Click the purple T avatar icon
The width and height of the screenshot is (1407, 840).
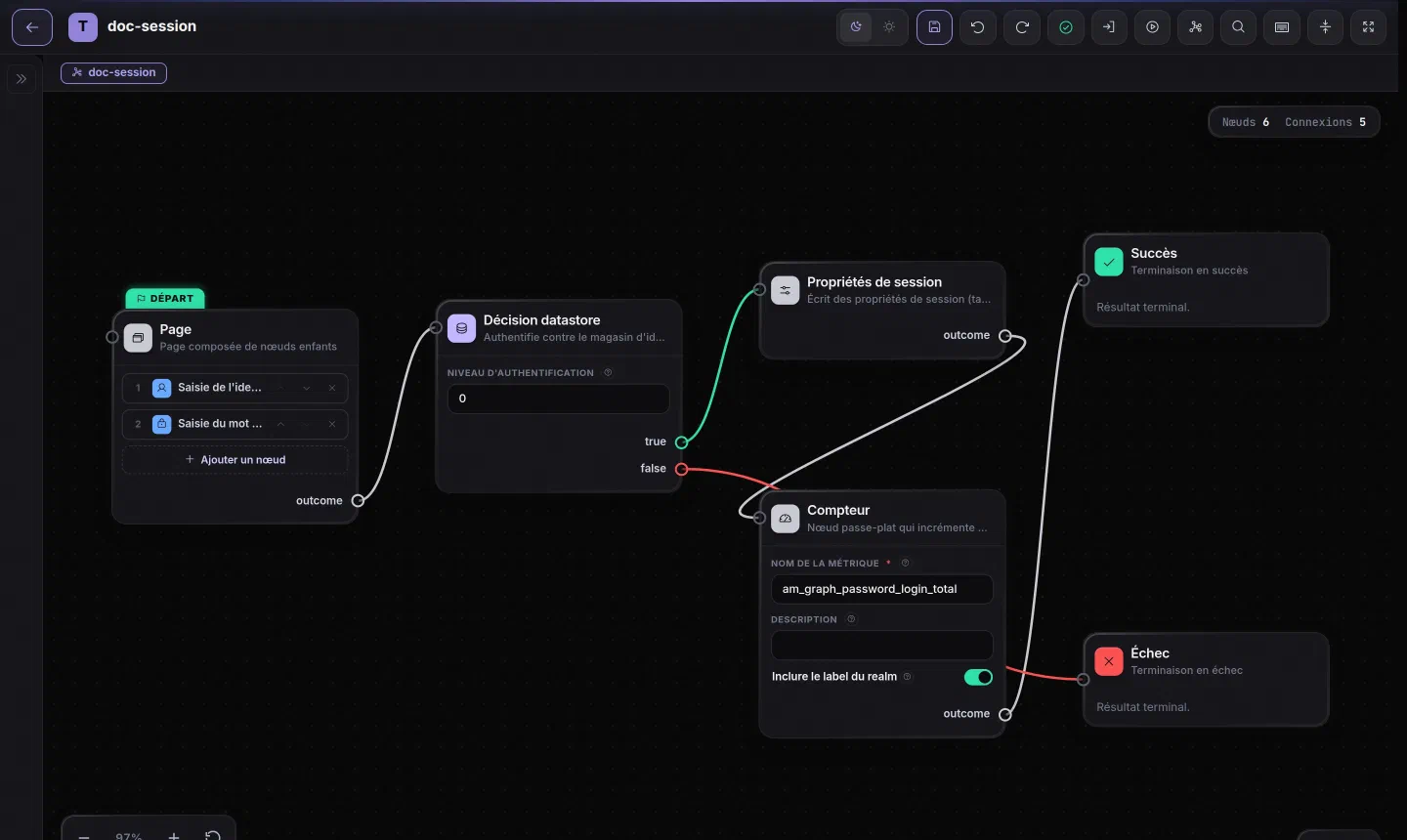tap(83, 26)
